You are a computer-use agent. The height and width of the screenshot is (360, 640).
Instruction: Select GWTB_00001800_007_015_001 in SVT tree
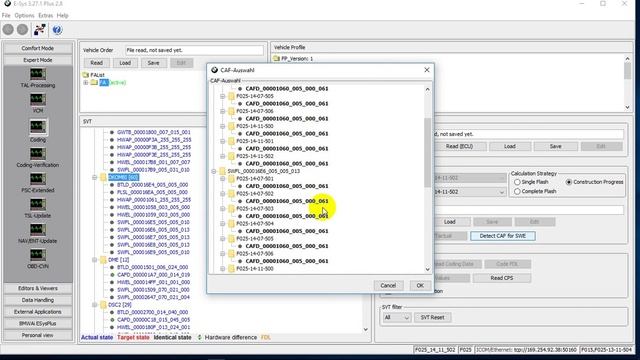(153, 132)
